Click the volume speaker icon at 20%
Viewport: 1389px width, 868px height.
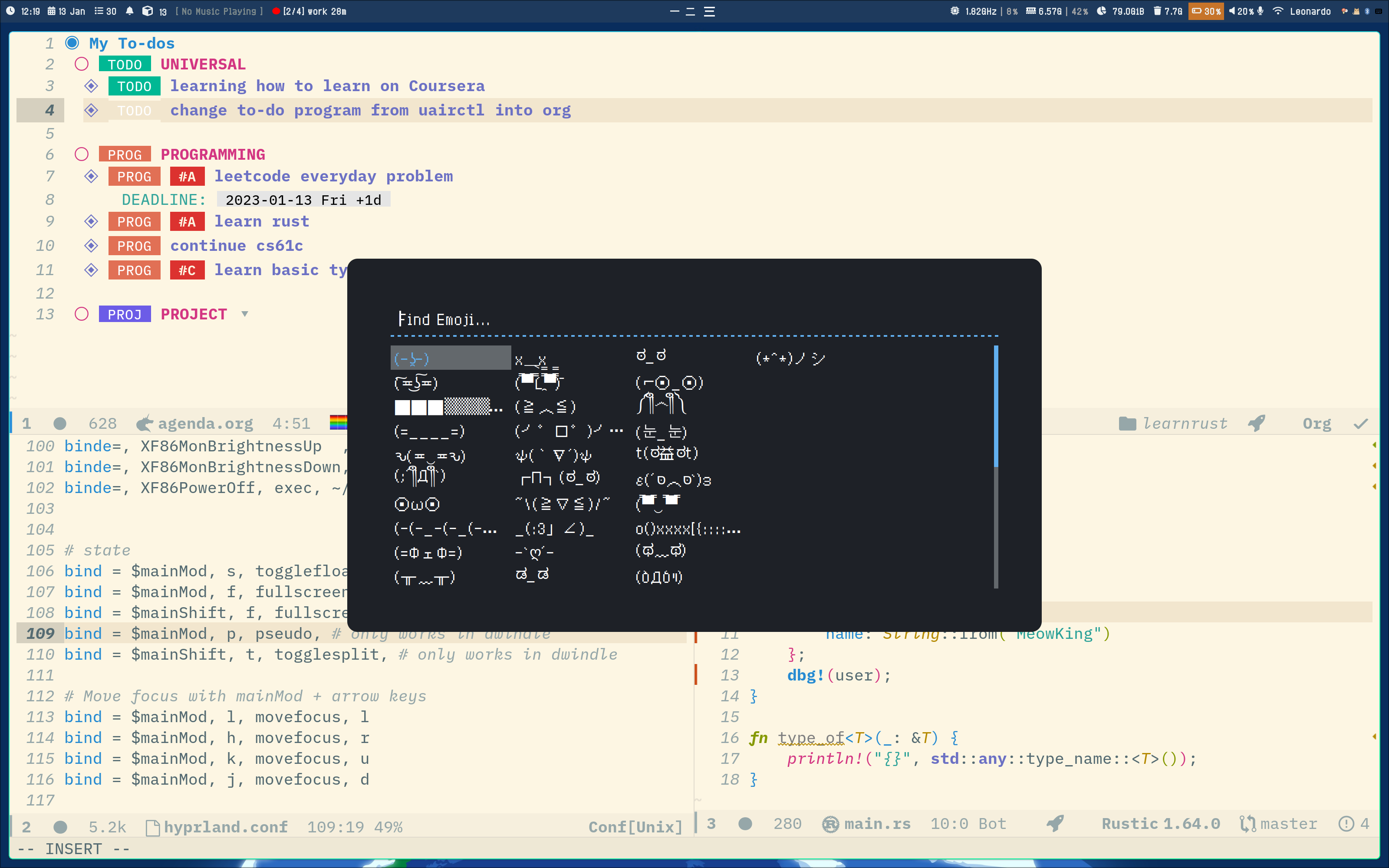[1232, 11]
